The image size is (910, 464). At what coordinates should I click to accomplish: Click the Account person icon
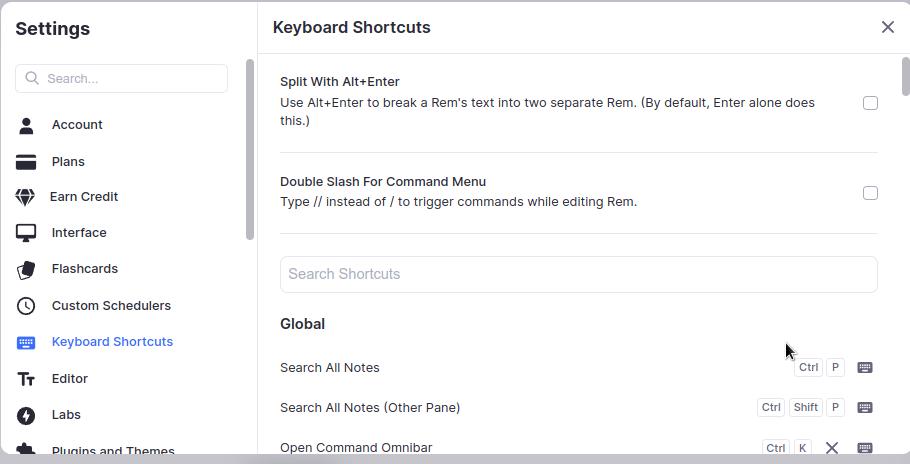[x=26, y=125]
